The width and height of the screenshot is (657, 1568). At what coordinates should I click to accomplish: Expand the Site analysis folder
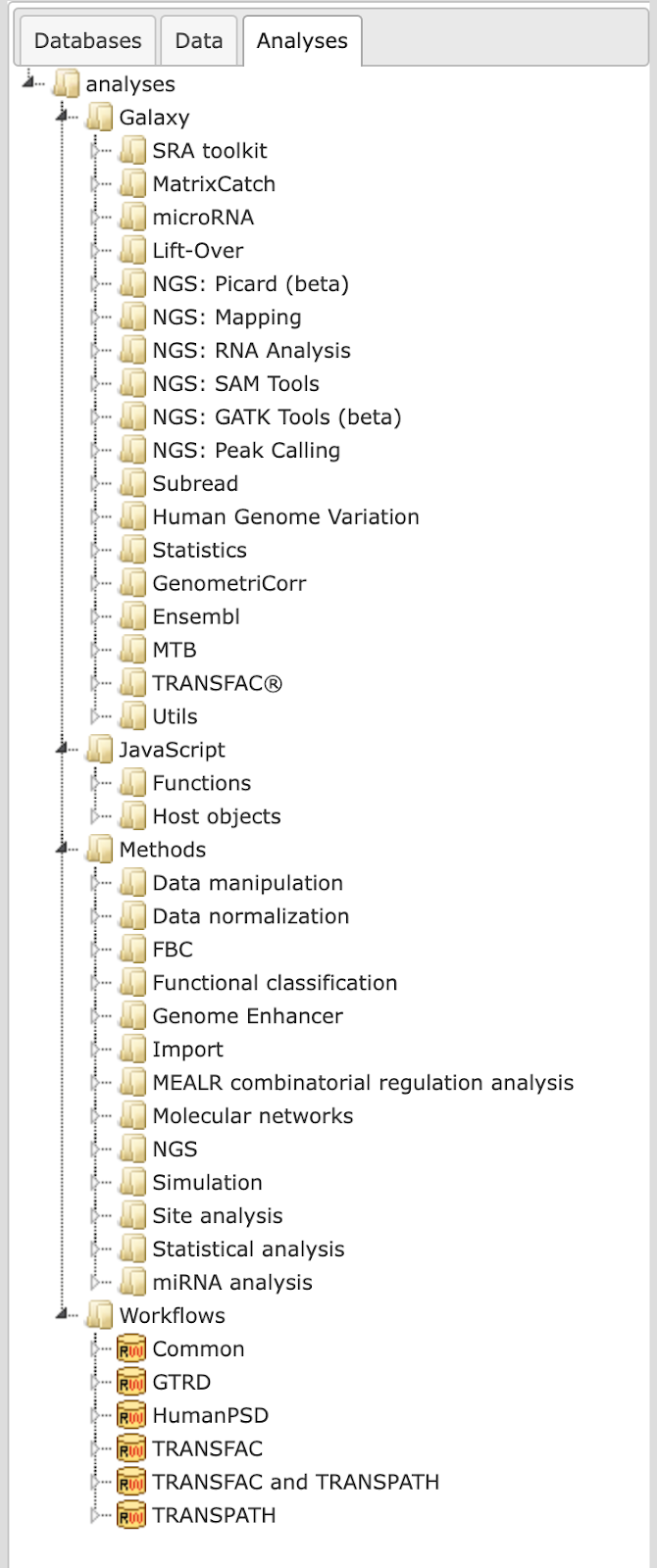96,1216
